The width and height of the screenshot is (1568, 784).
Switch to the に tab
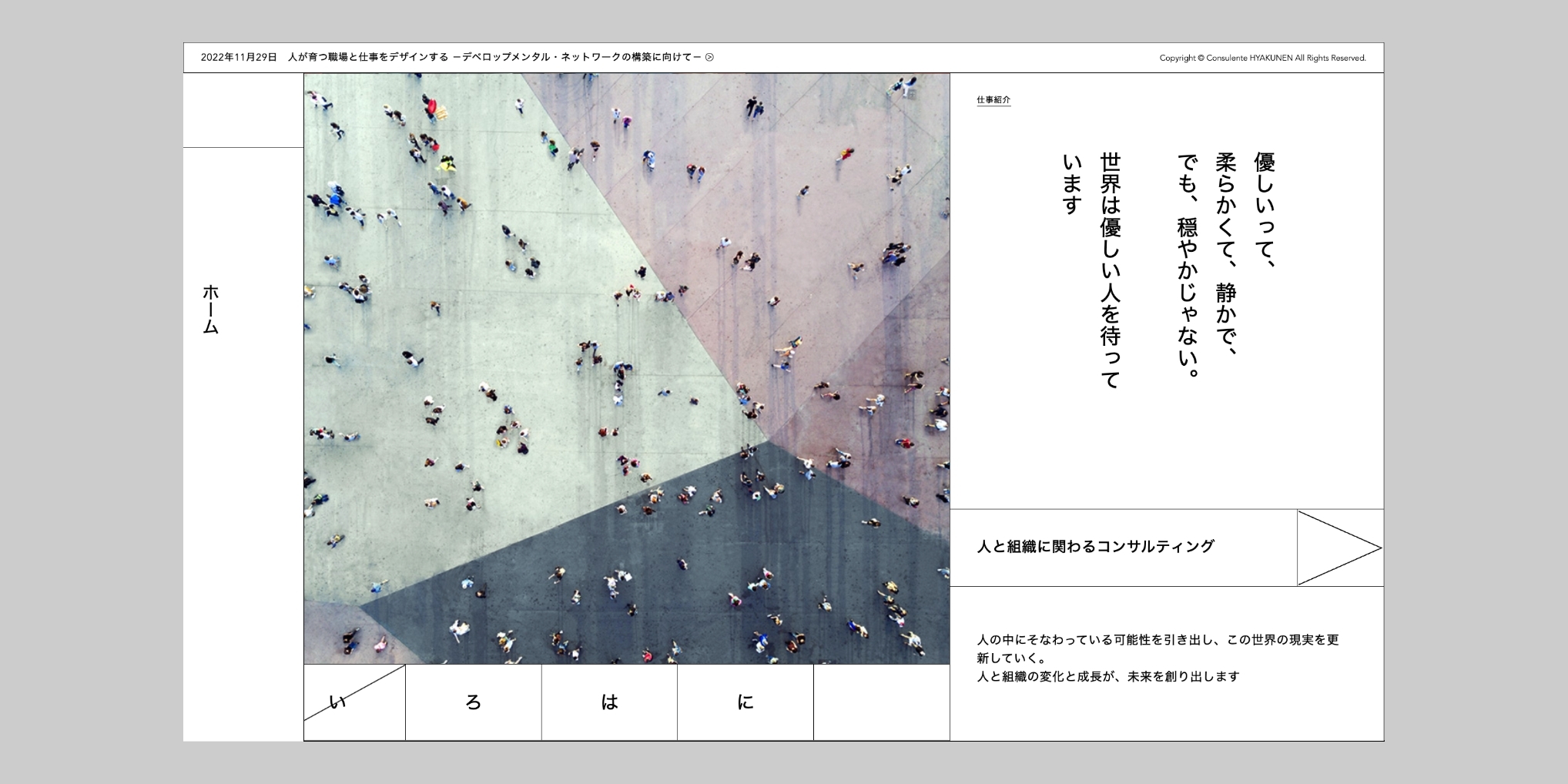tap(745, 702)
